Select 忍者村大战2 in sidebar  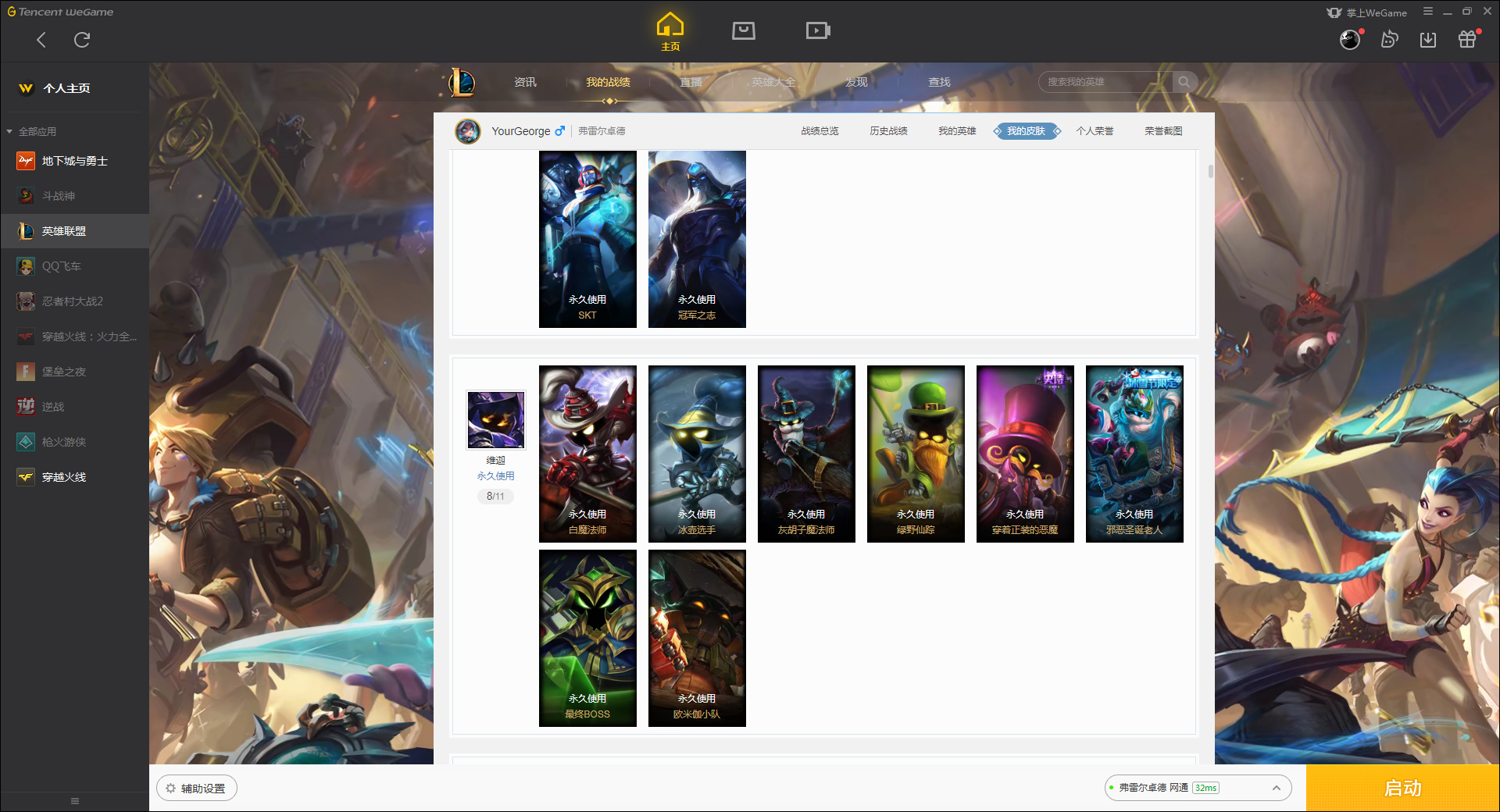[x=74, y=301]
